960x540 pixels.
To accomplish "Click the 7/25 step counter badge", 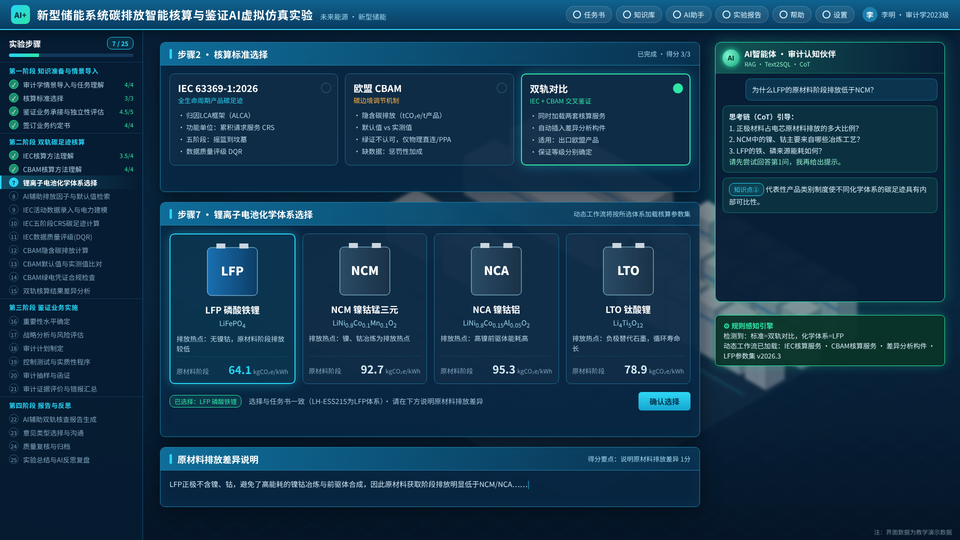I will pyautogui.click(x=120, y=43).
